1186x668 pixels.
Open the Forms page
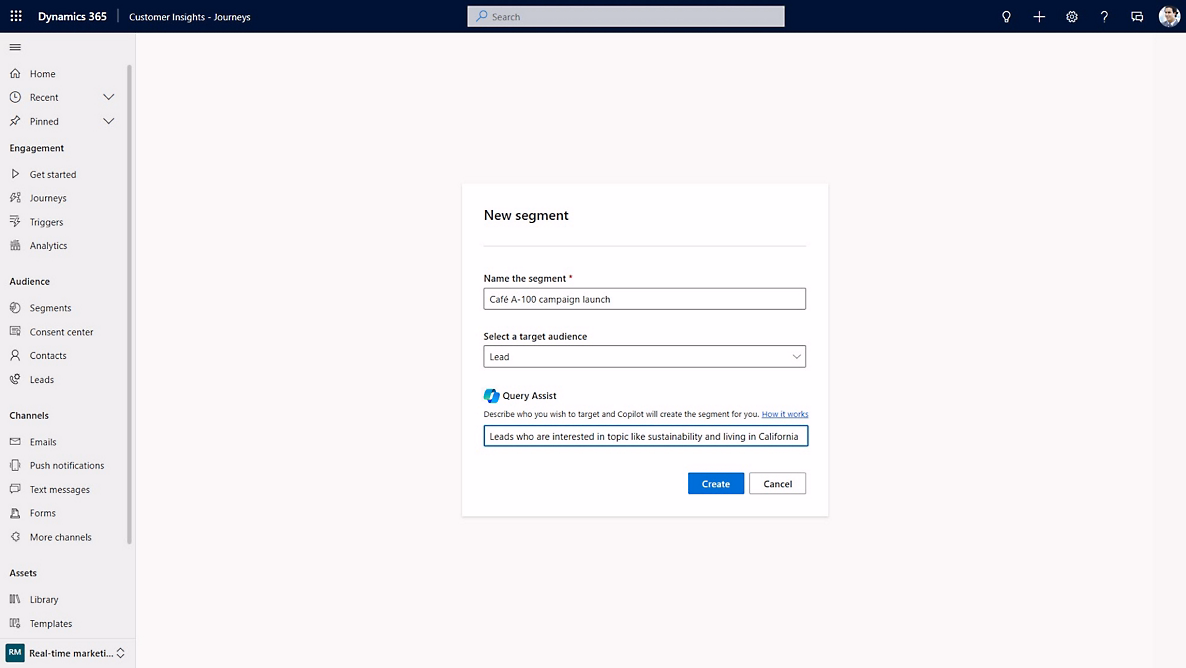[x=17, y=513]
